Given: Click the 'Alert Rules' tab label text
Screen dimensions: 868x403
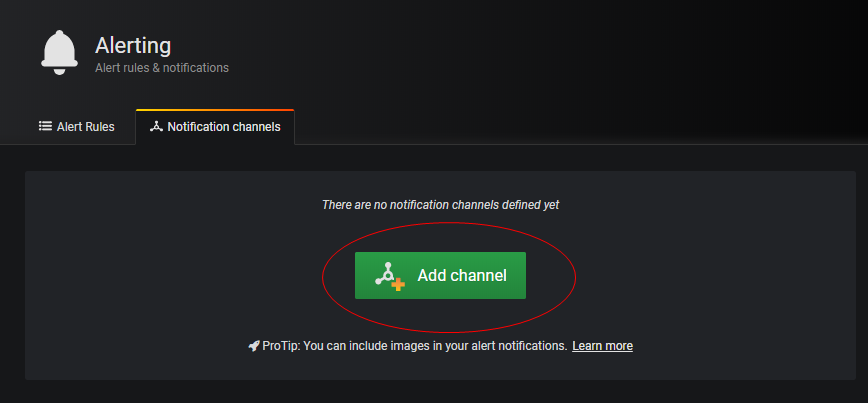Looking at the screenshot, I should point(86,127).
